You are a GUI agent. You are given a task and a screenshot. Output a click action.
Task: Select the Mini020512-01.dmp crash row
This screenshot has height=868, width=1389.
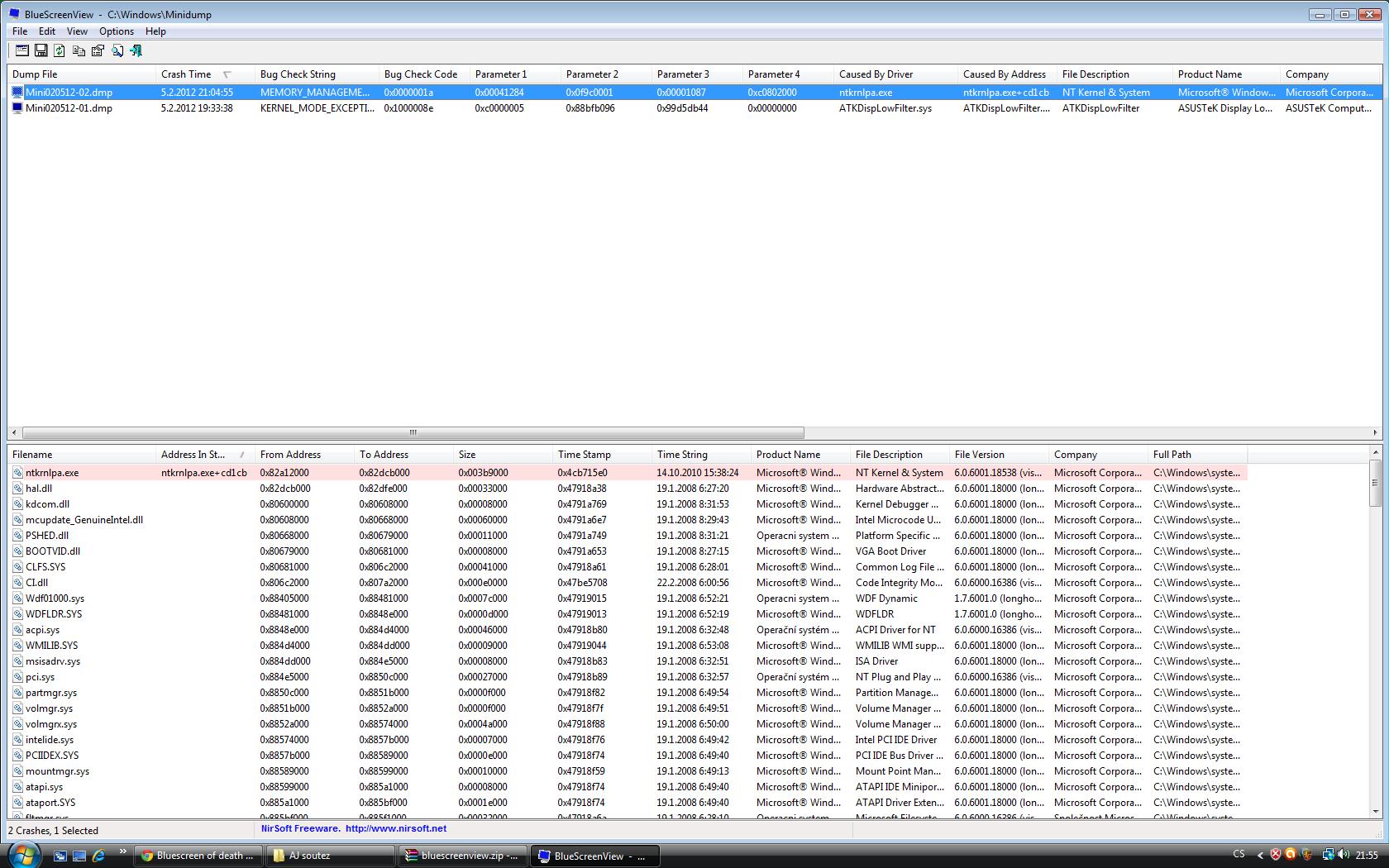(x=694, y=108)
